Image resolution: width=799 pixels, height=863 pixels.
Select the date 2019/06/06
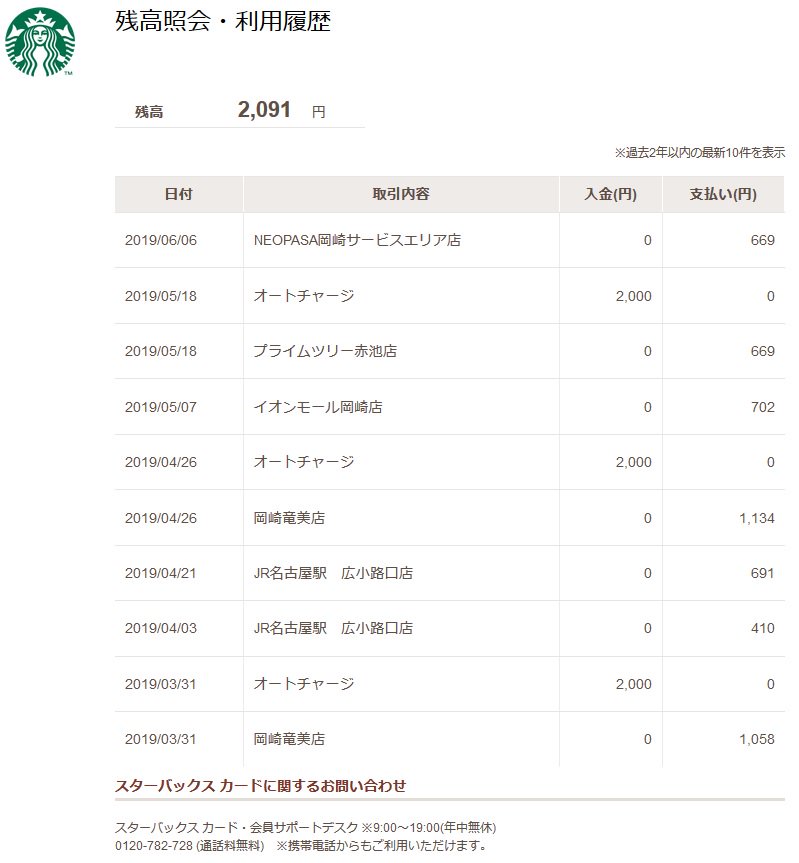click(x=161, y=241)
